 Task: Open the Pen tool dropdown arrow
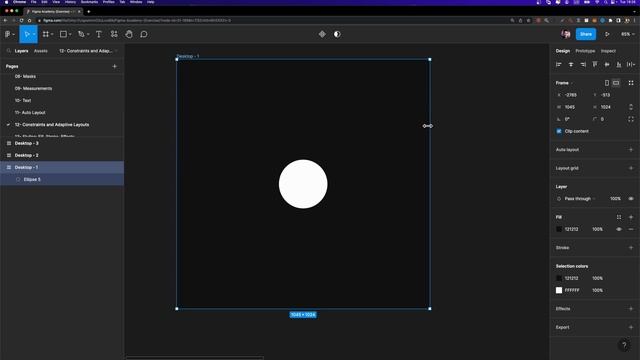coord(88,35)
